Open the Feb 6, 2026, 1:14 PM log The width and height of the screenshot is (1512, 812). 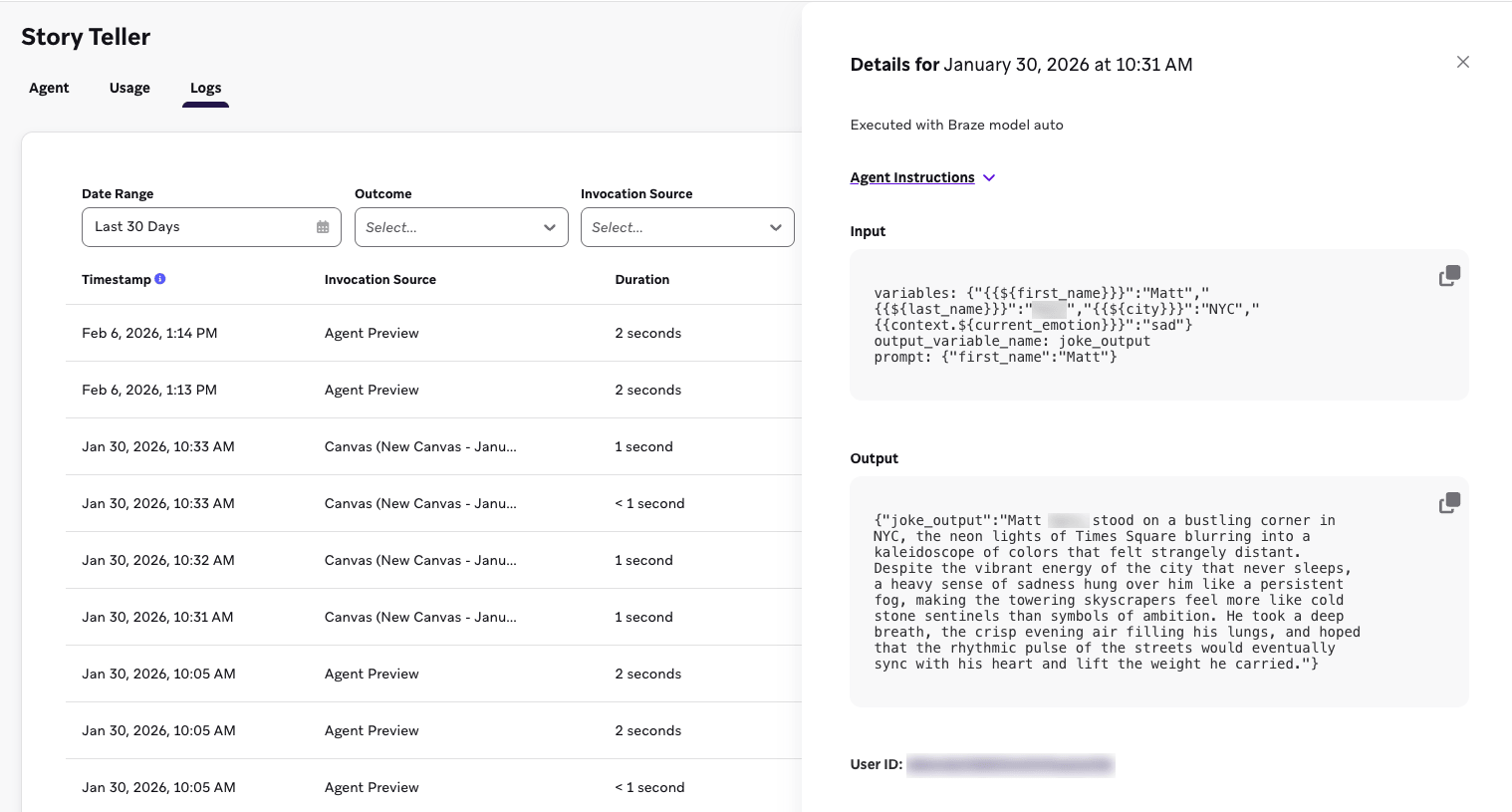click(149, 333)
